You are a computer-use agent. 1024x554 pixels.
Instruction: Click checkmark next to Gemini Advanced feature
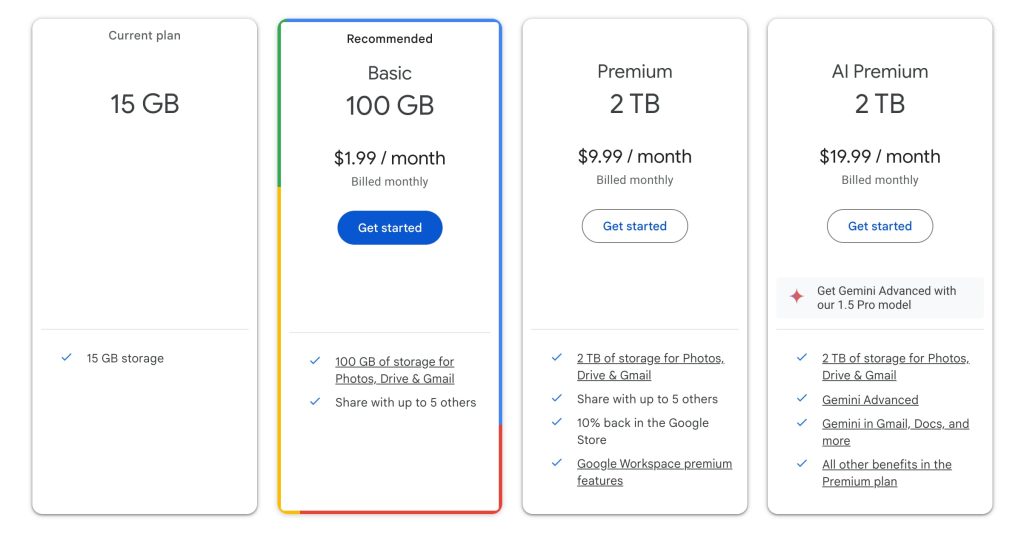(x=801, y=399)
